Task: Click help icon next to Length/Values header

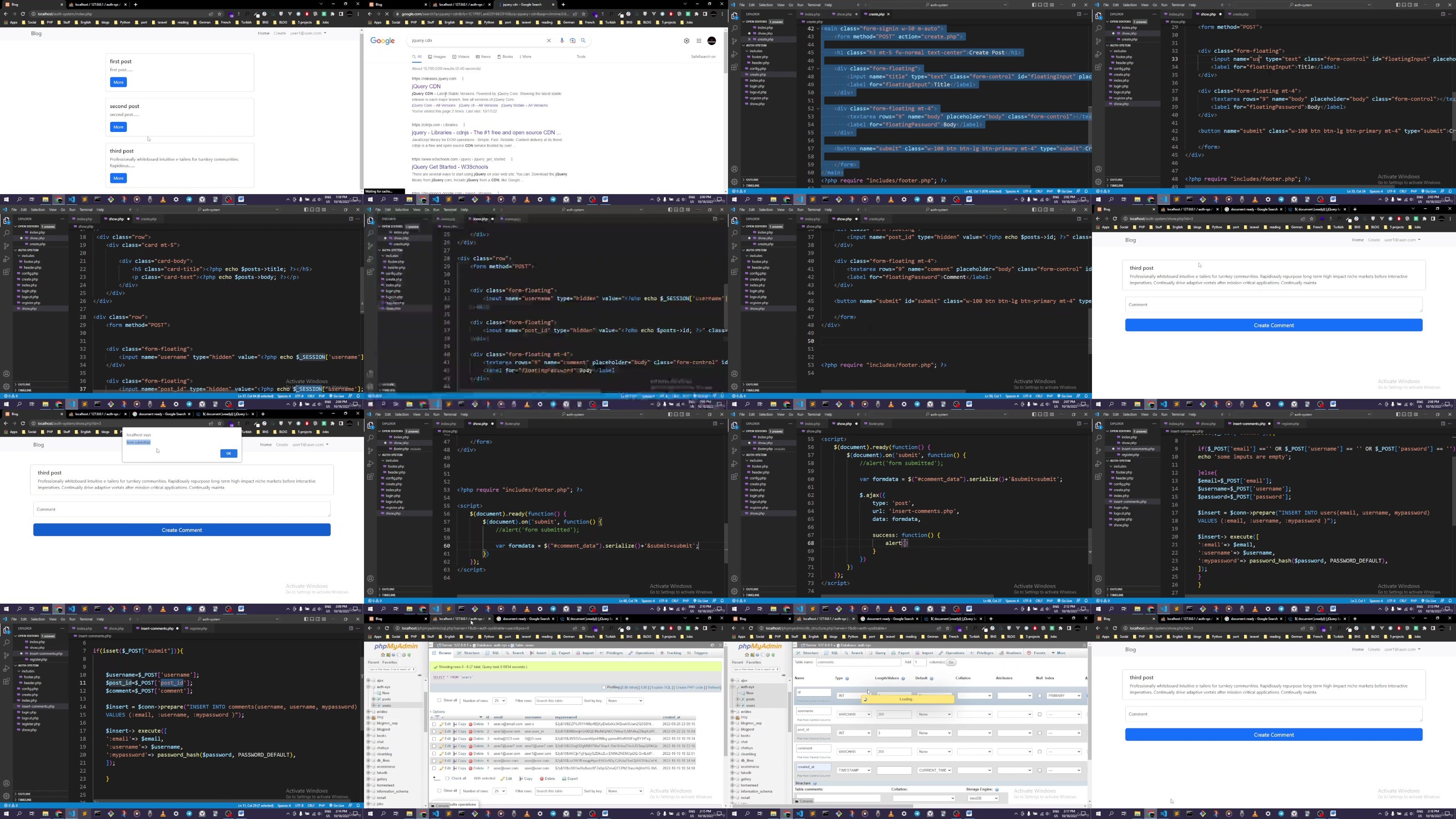Action: (903, 678)
